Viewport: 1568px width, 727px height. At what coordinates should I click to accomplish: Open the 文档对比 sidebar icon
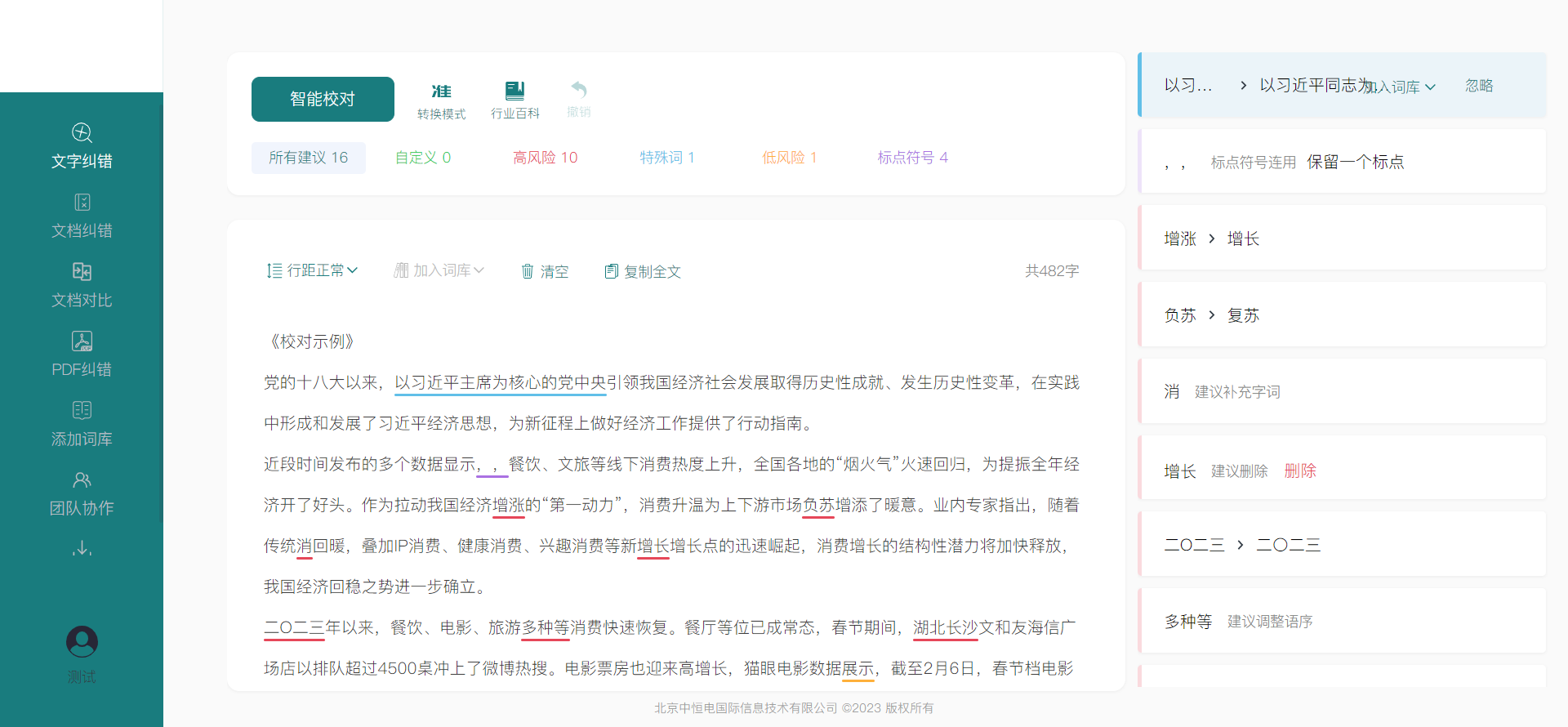coord(82,271)
